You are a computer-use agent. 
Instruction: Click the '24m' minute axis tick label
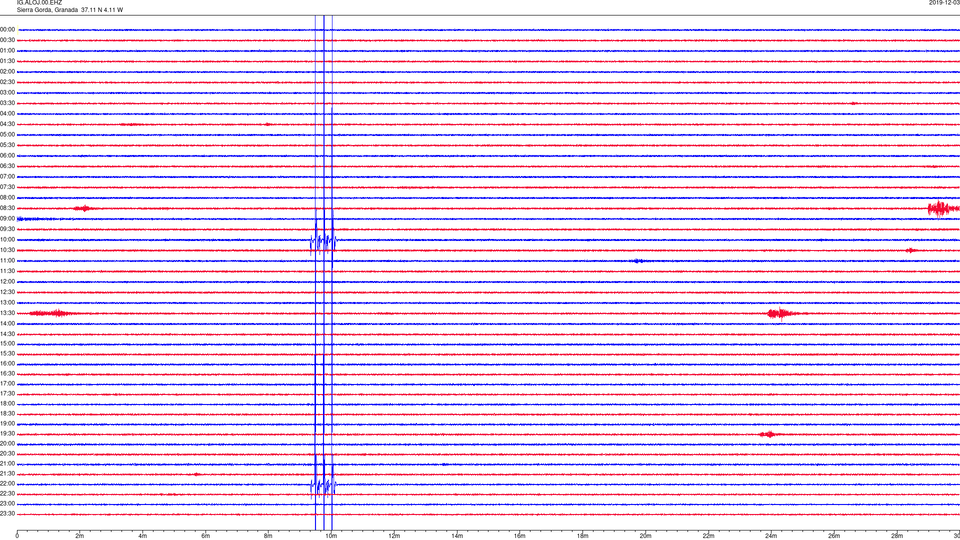tap(771, 536)
